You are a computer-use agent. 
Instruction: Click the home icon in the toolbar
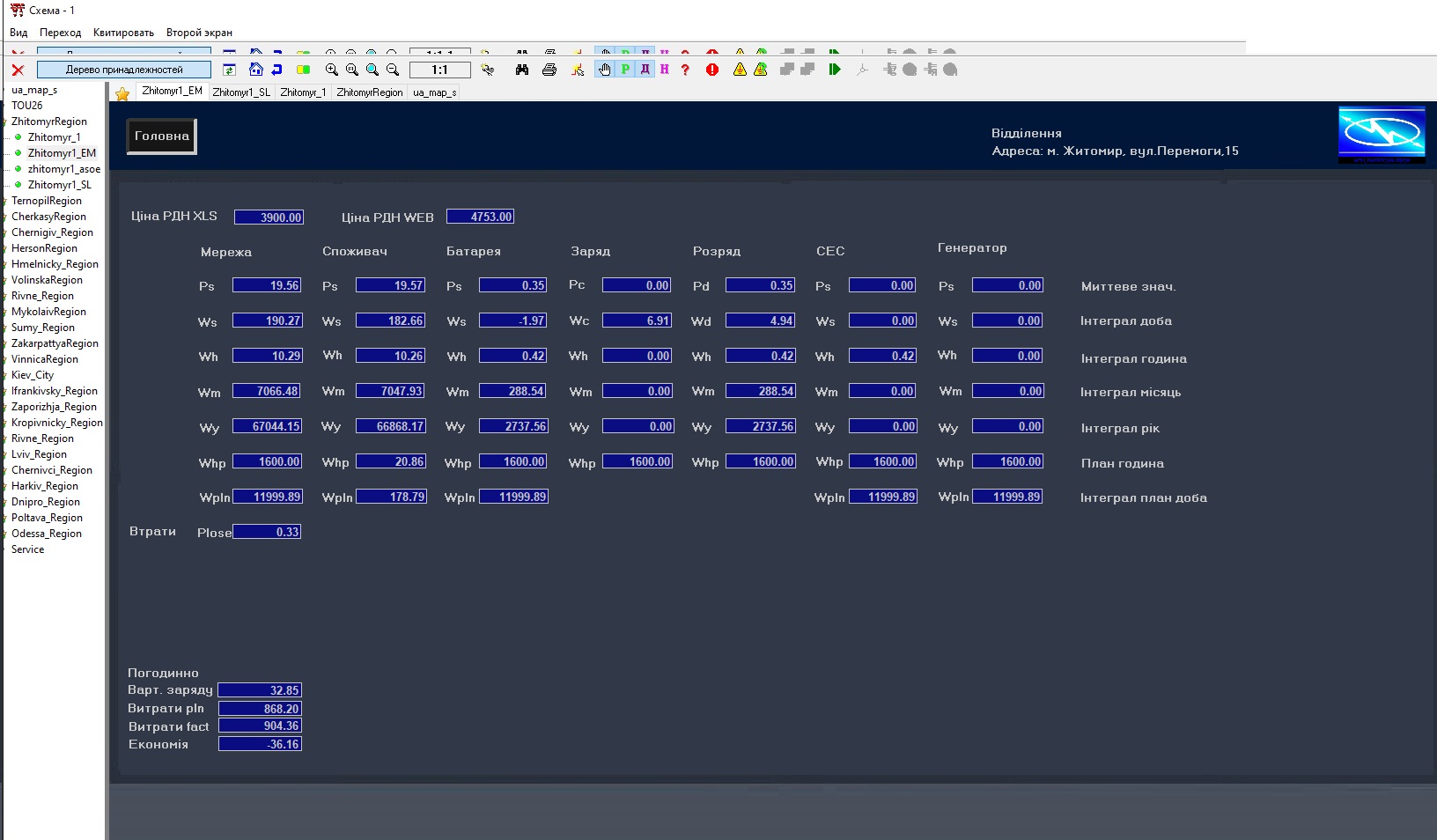(x=256, y=70)
